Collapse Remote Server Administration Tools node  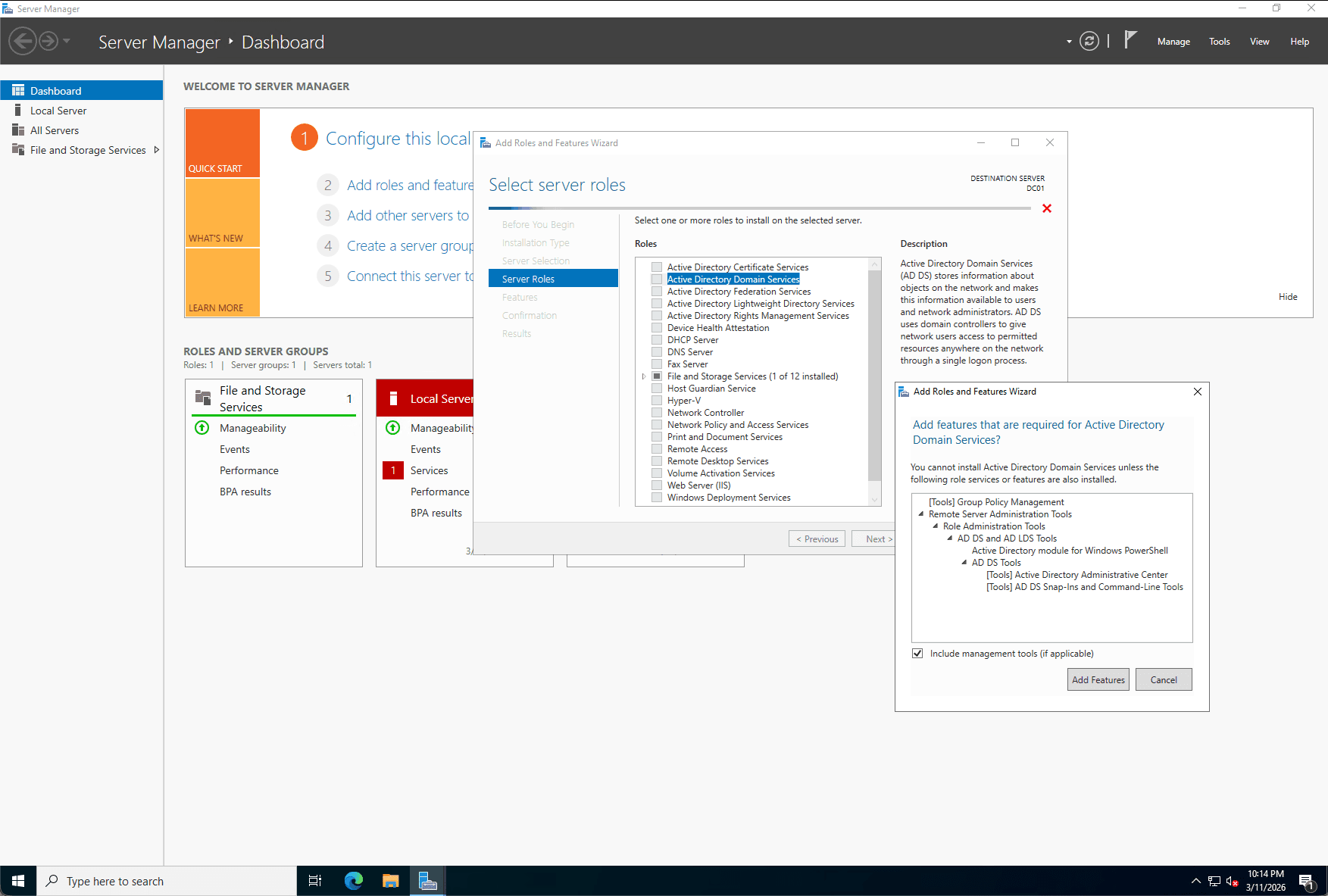(921, 514)
